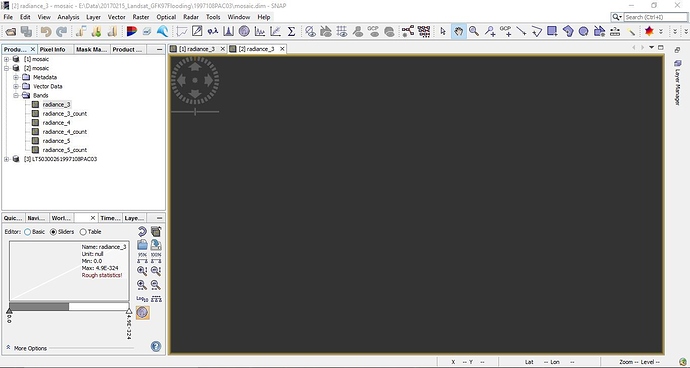The height and width of the screenshot is (368, 690).
Task: Switch to the Pixel Info tab
Action: pos(52,49)
